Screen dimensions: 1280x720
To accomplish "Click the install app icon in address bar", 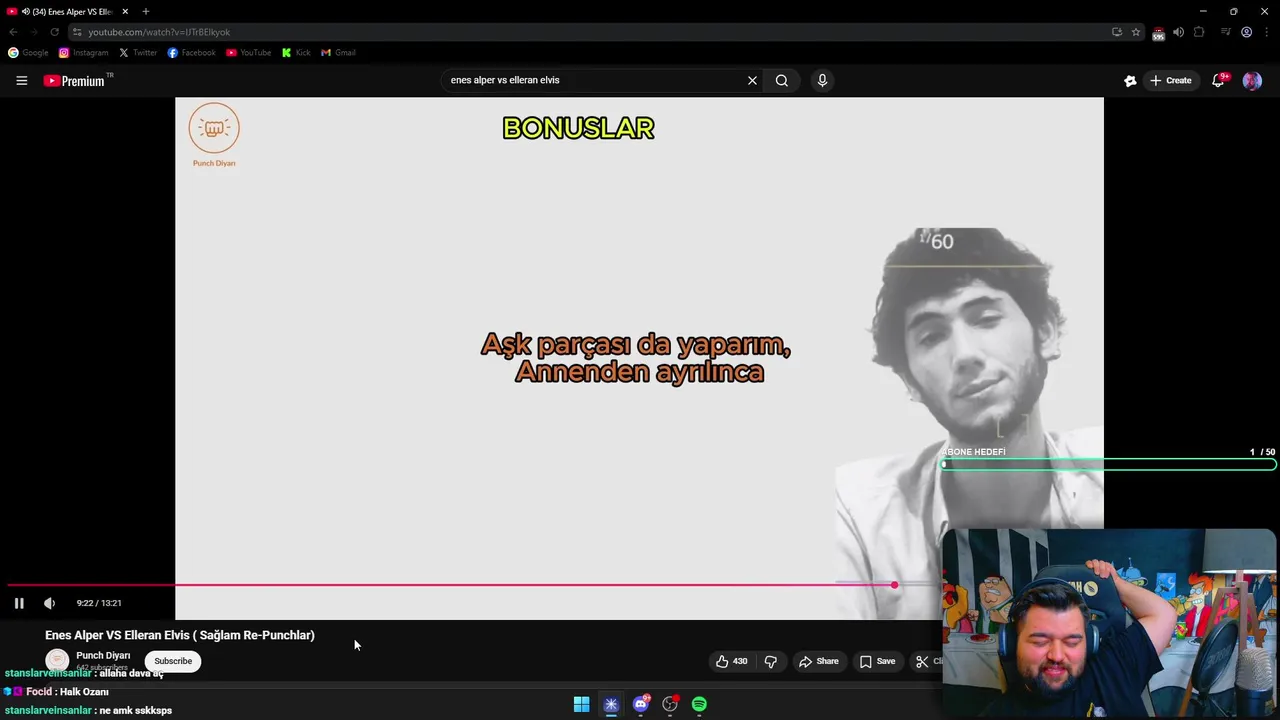I will coord(1117,32).
